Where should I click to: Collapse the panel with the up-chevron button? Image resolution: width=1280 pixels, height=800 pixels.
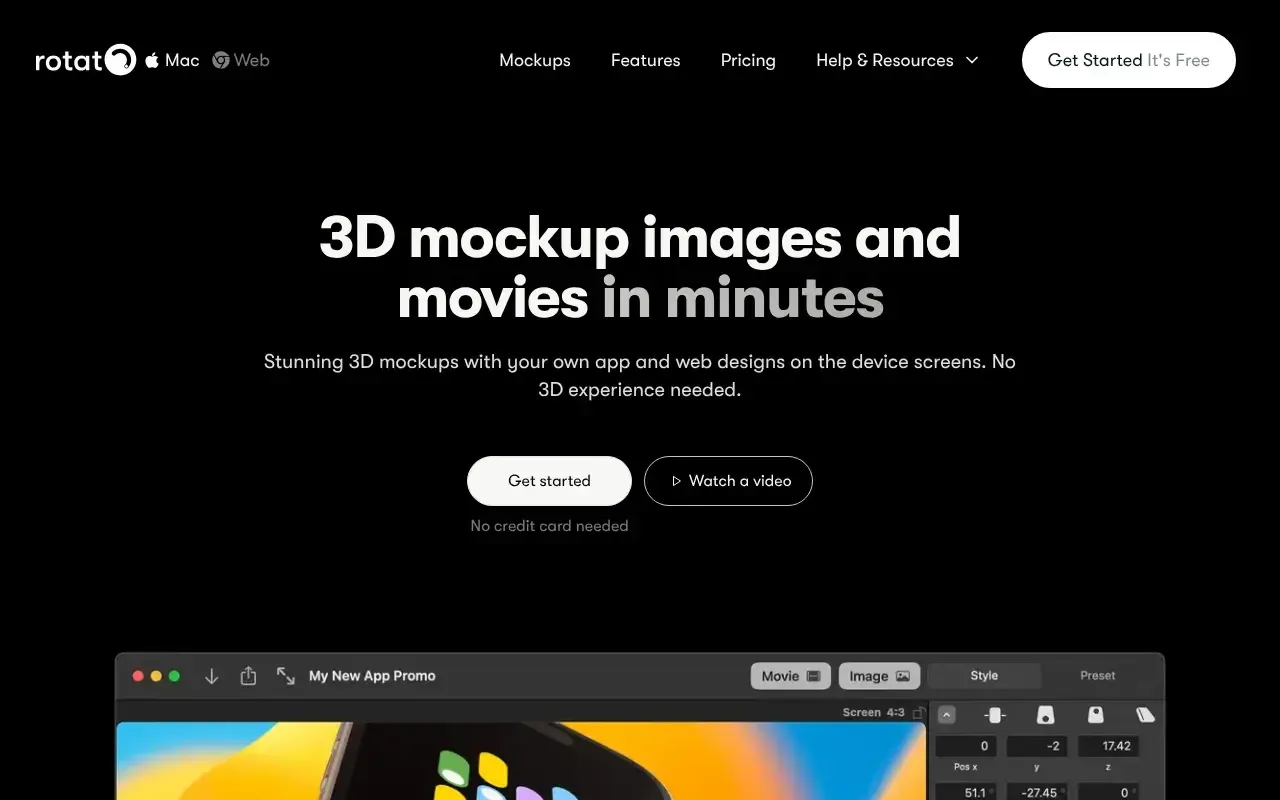pyautogui.click(x=947, y=715)
